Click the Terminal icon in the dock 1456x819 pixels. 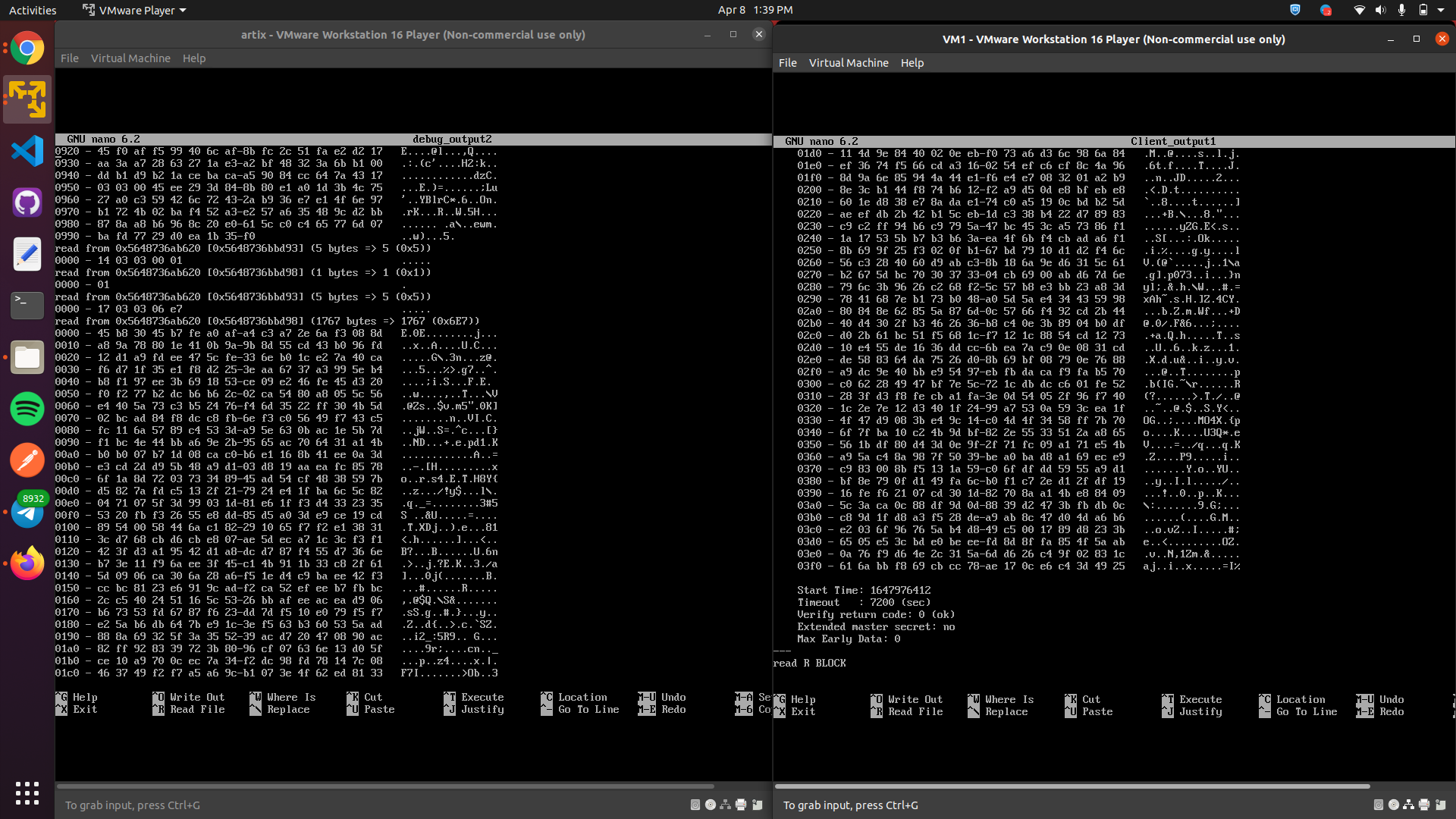click(27, 306)
